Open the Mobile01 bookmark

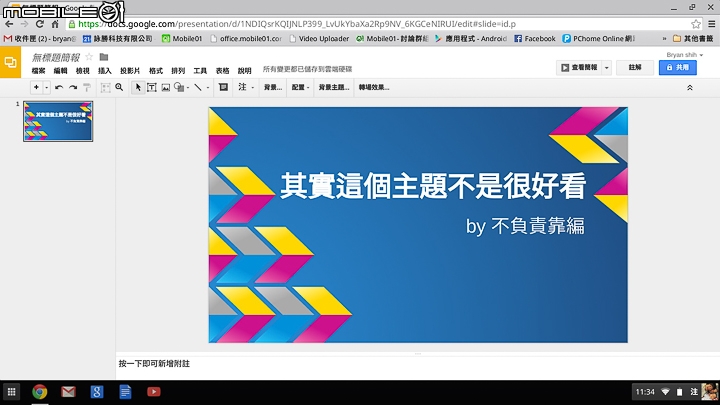182,39
